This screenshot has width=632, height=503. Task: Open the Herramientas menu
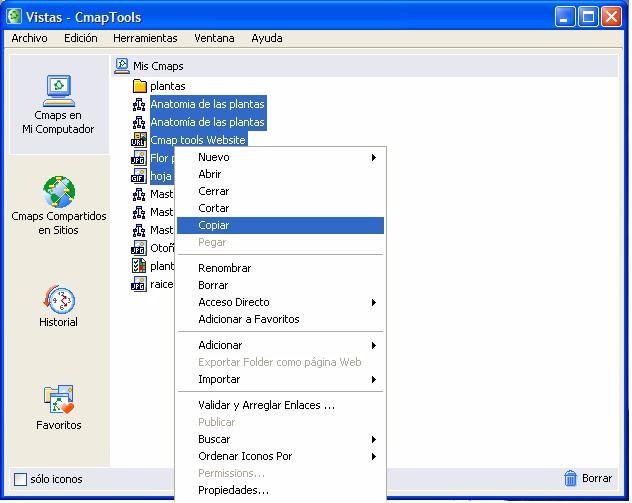(x=145, y=38)
